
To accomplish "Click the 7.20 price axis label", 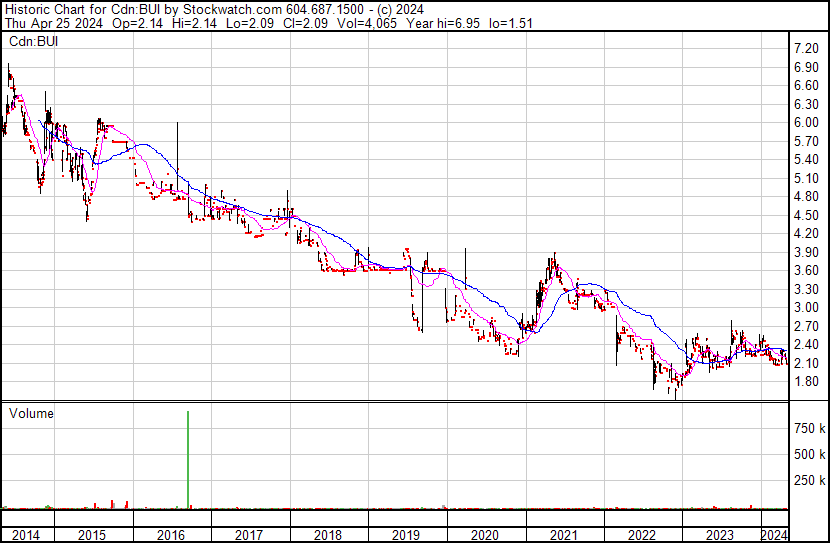I will (x=806, y=48).
